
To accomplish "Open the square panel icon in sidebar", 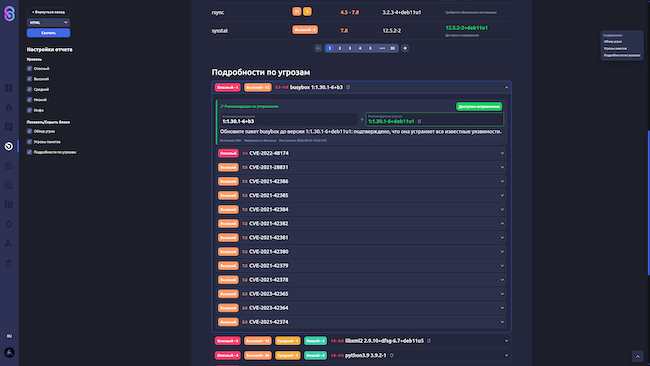I will pyautogui.click(x=9, y=127).
